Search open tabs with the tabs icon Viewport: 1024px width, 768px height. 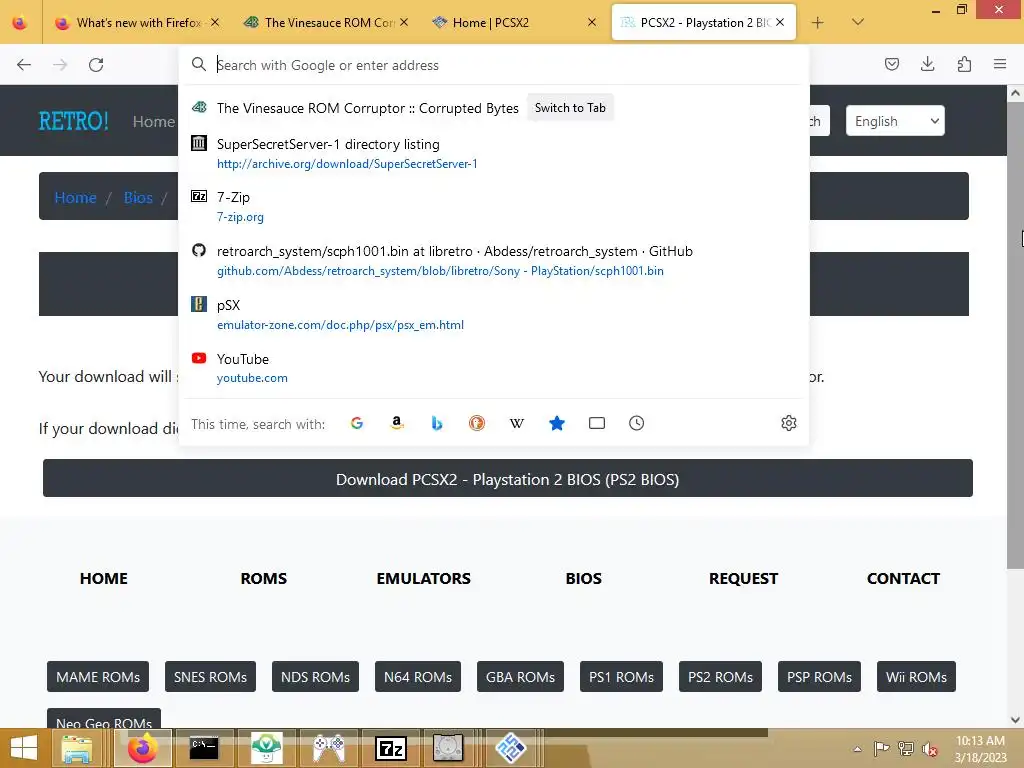click(597, 423)
